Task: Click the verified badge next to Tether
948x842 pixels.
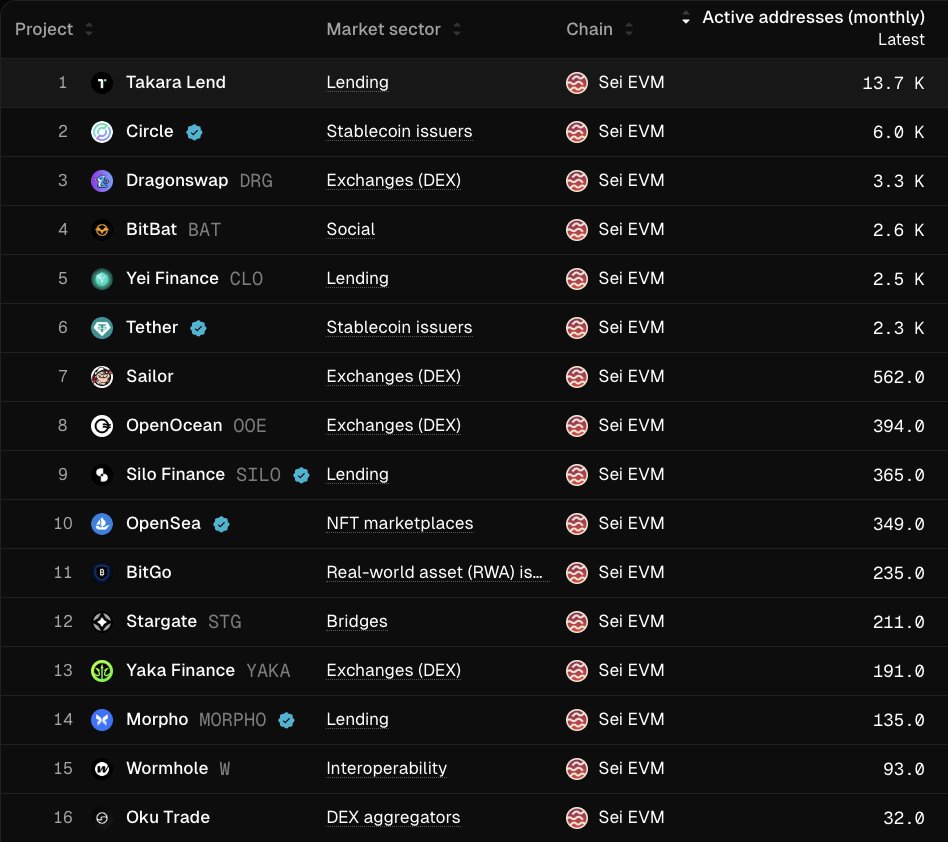Action: click(198, 328)
